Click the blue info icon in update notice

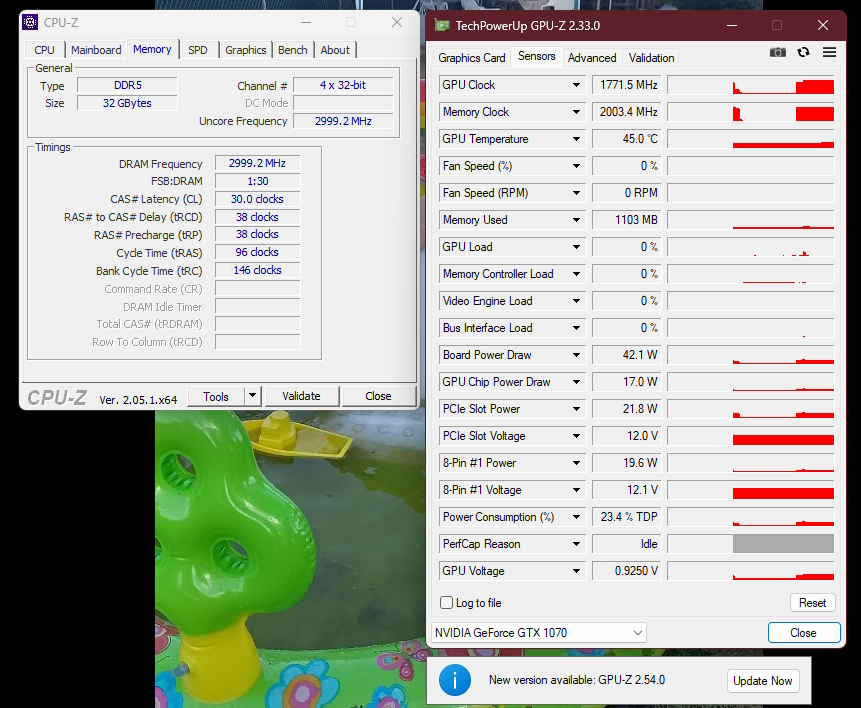[x=455, y=681]
